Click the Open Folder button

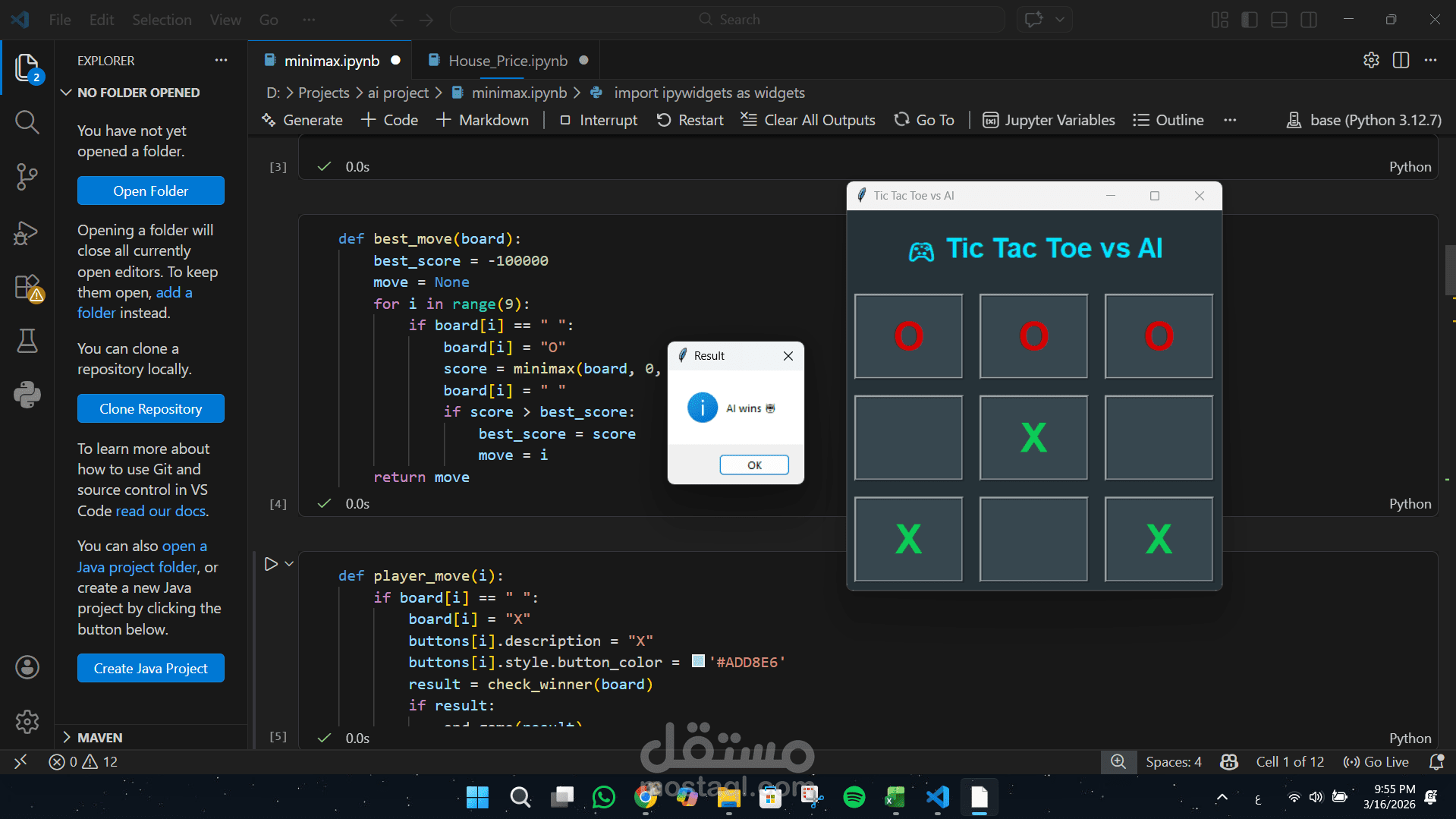pyautogui.click(x=150, y=191)
